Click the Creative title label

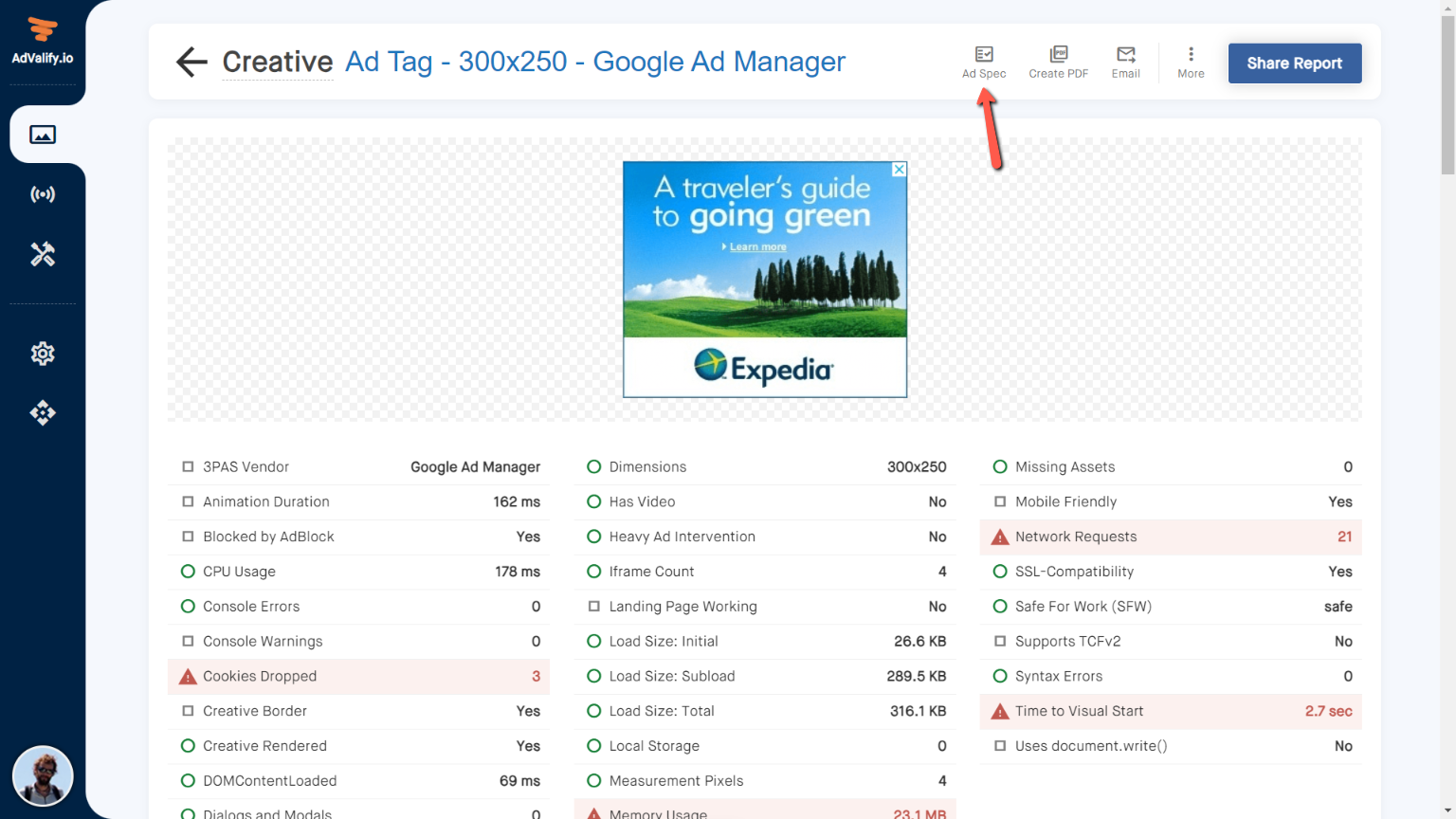(x=278, y=62)
